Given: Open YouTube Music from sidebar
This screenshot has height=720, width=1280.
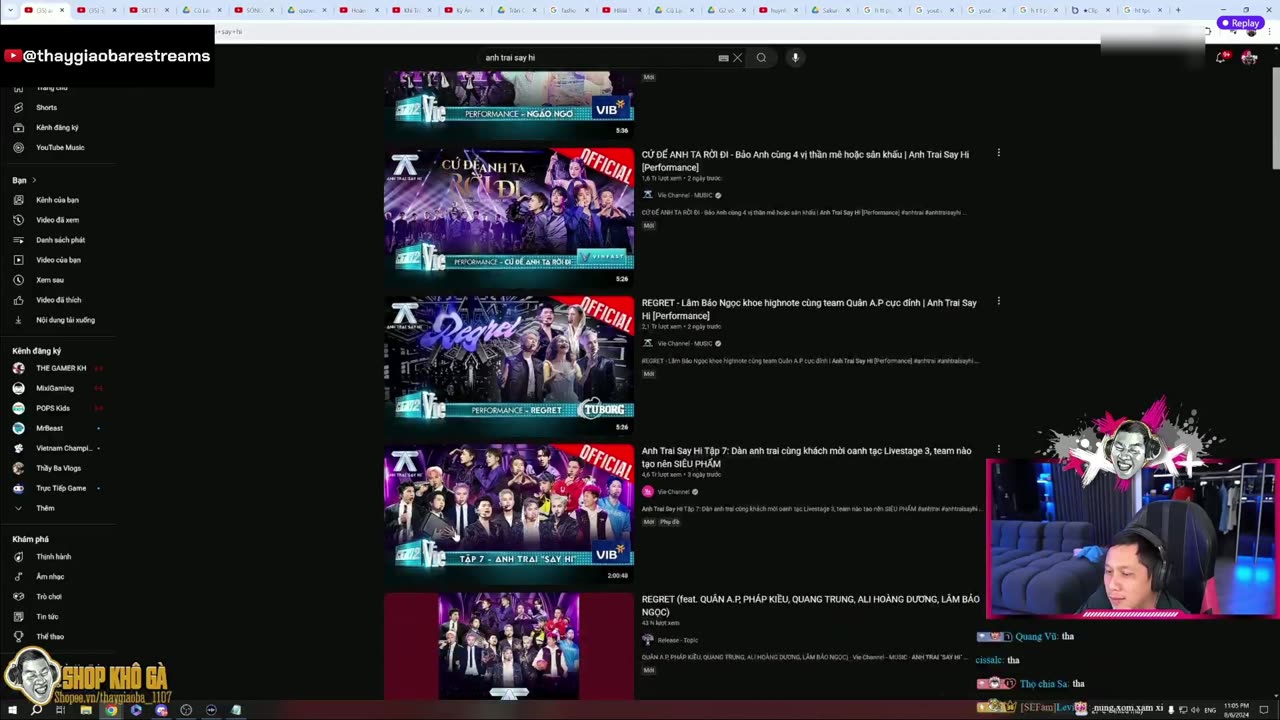Looking at the screenshot, I should pos(60,147).
